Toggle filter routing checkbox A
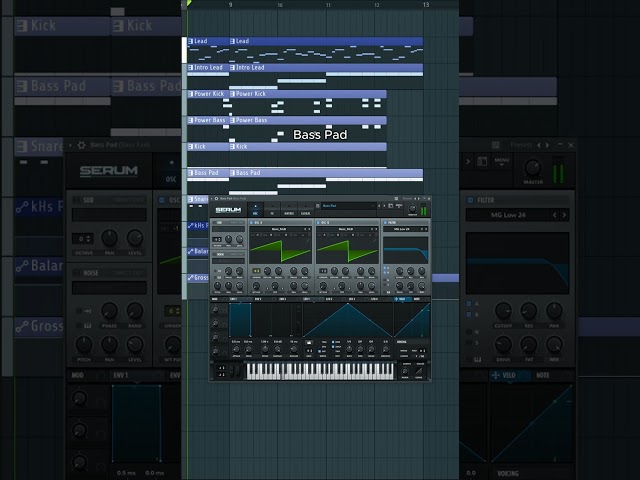This screenshot has height=480, width=640. point(385,268)
